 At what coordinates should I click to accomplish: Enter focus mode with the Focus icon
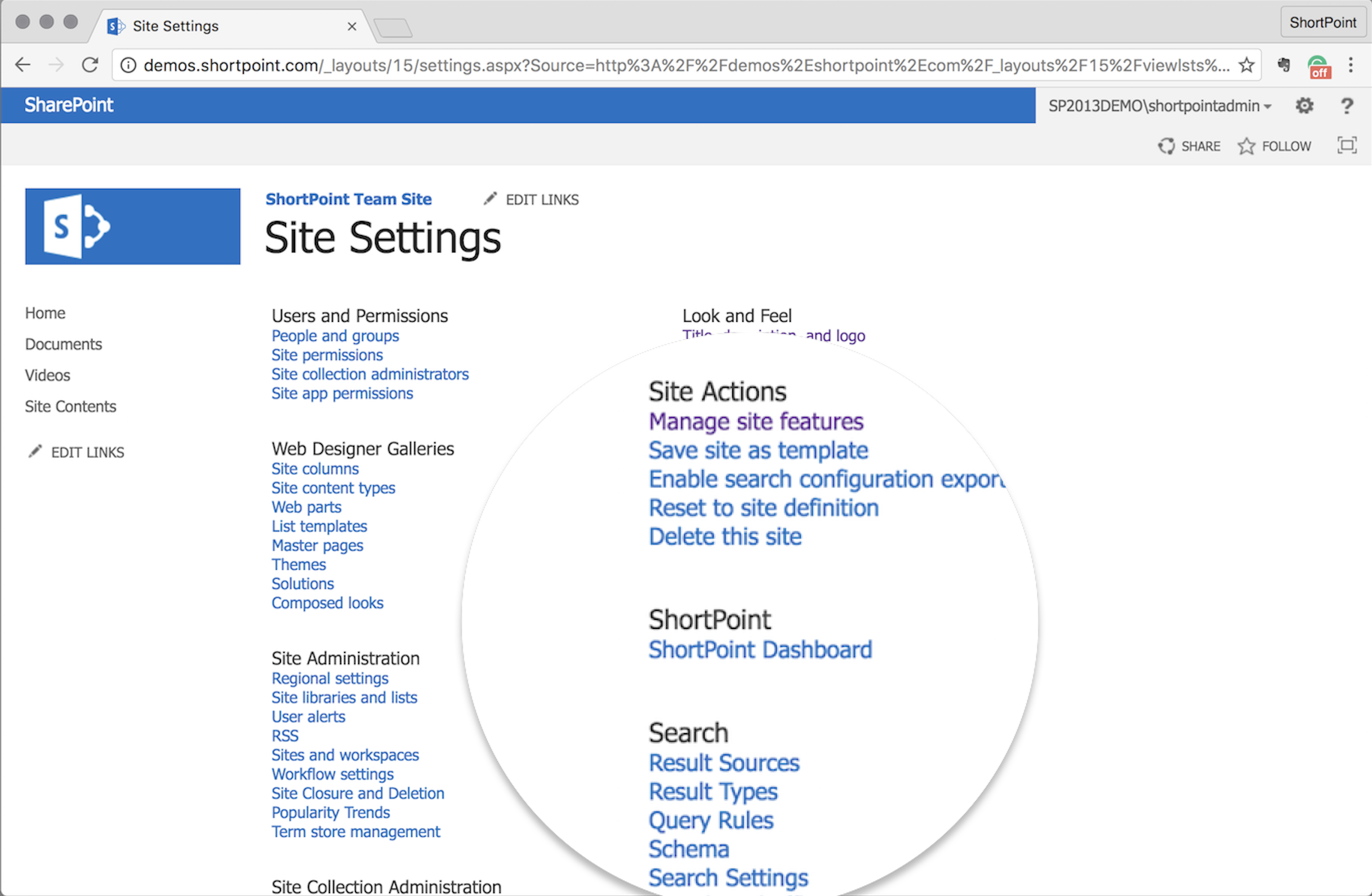1347,146
